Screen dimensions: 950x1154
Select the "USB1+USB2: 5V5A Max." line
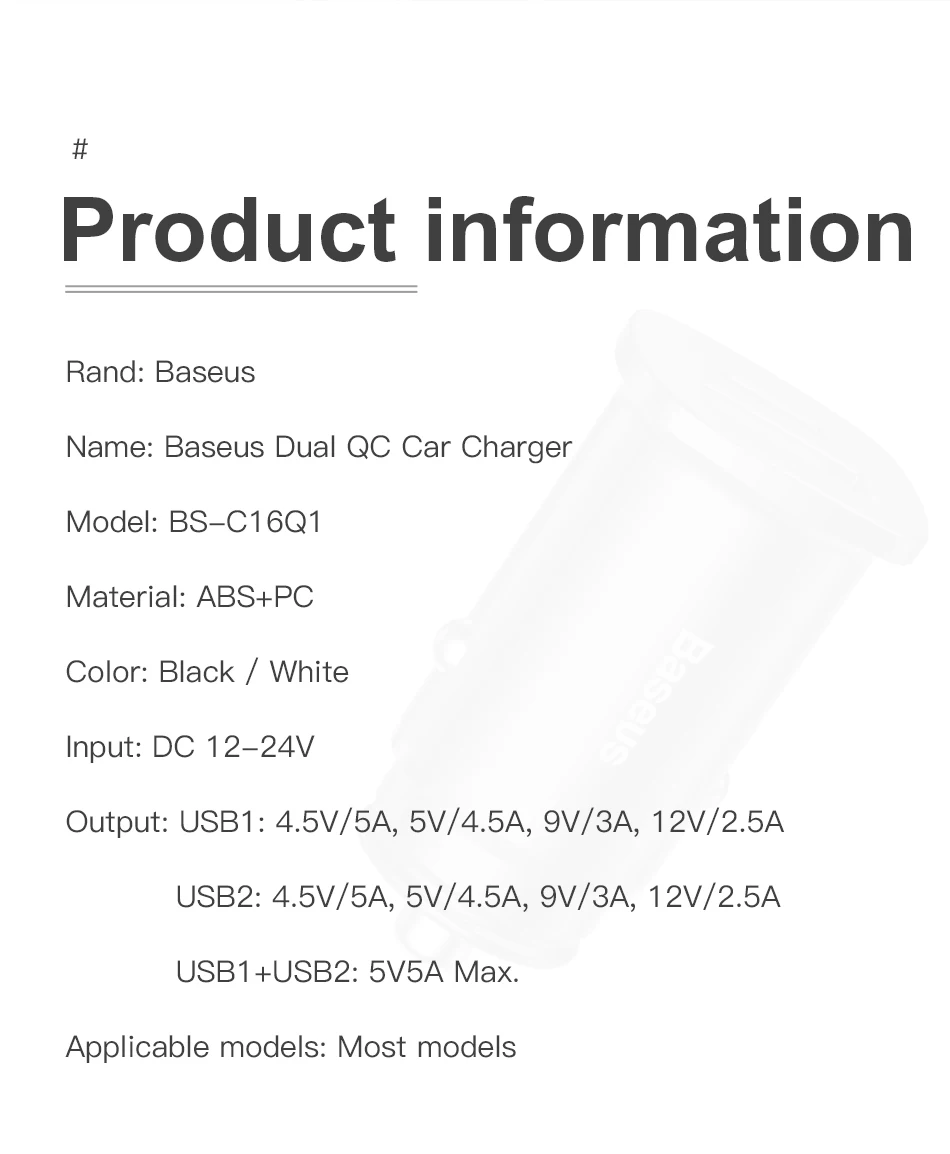coord(347,972)
